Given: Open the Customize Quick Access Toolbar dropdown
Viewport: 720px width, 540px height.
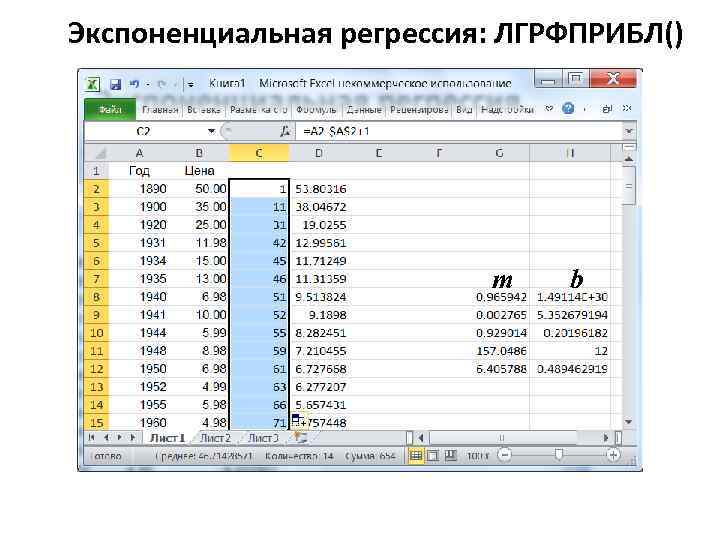Looking at the screenshot, I should point(191,84).
